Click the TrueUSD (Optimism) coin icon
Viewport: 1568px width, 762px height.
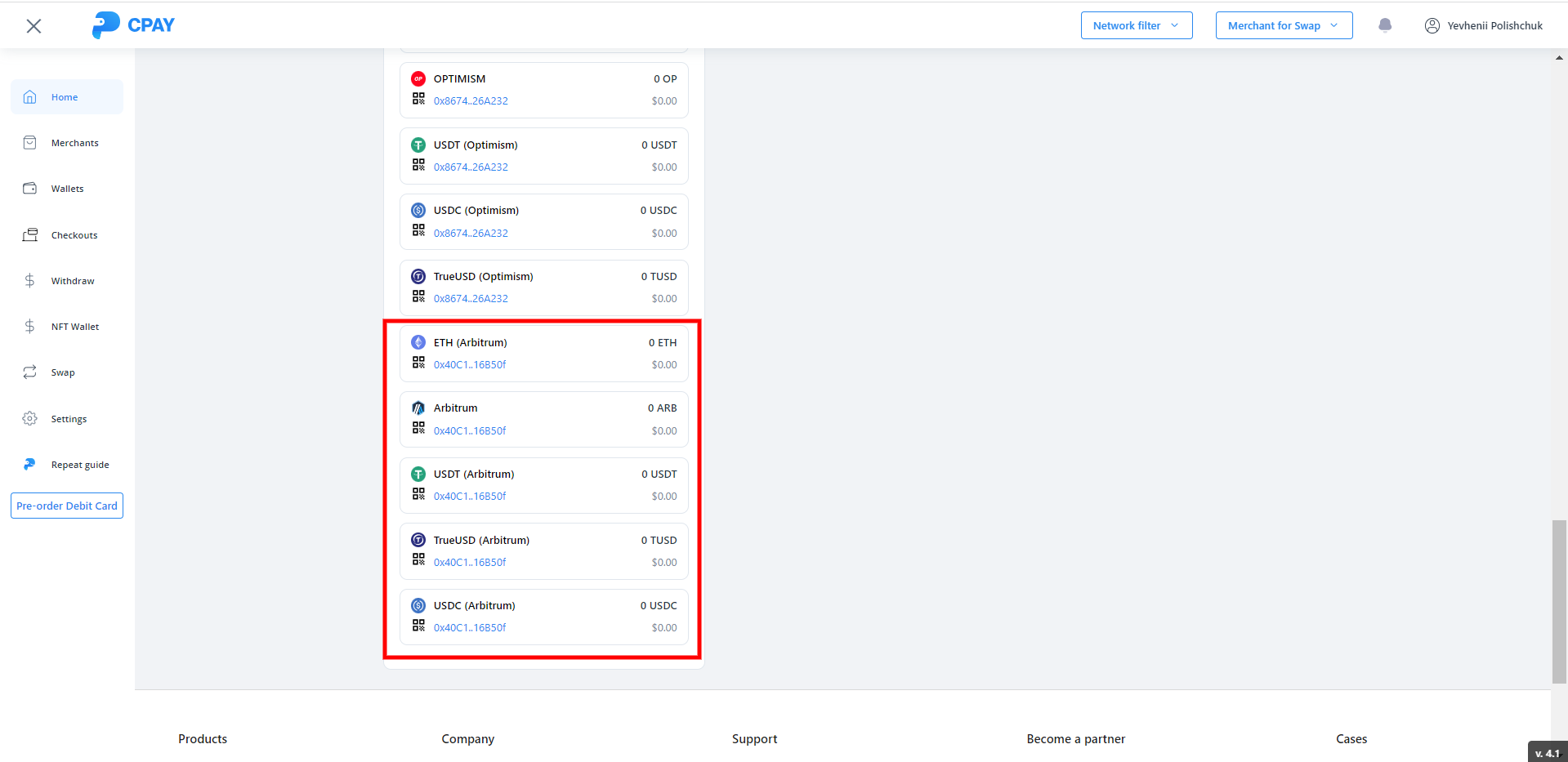418,277
